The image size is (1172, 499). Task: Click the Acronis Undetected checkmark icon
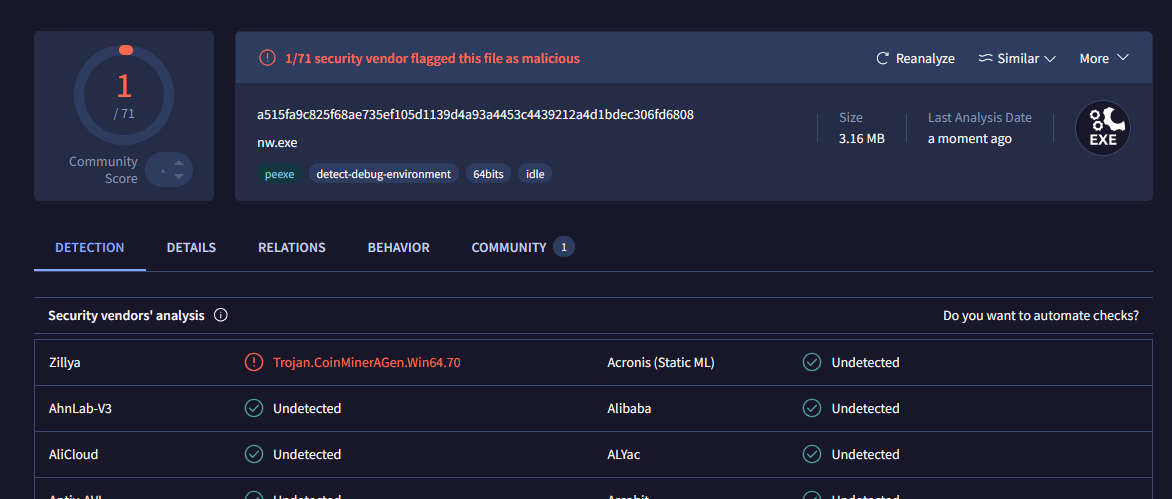point(812,362)
